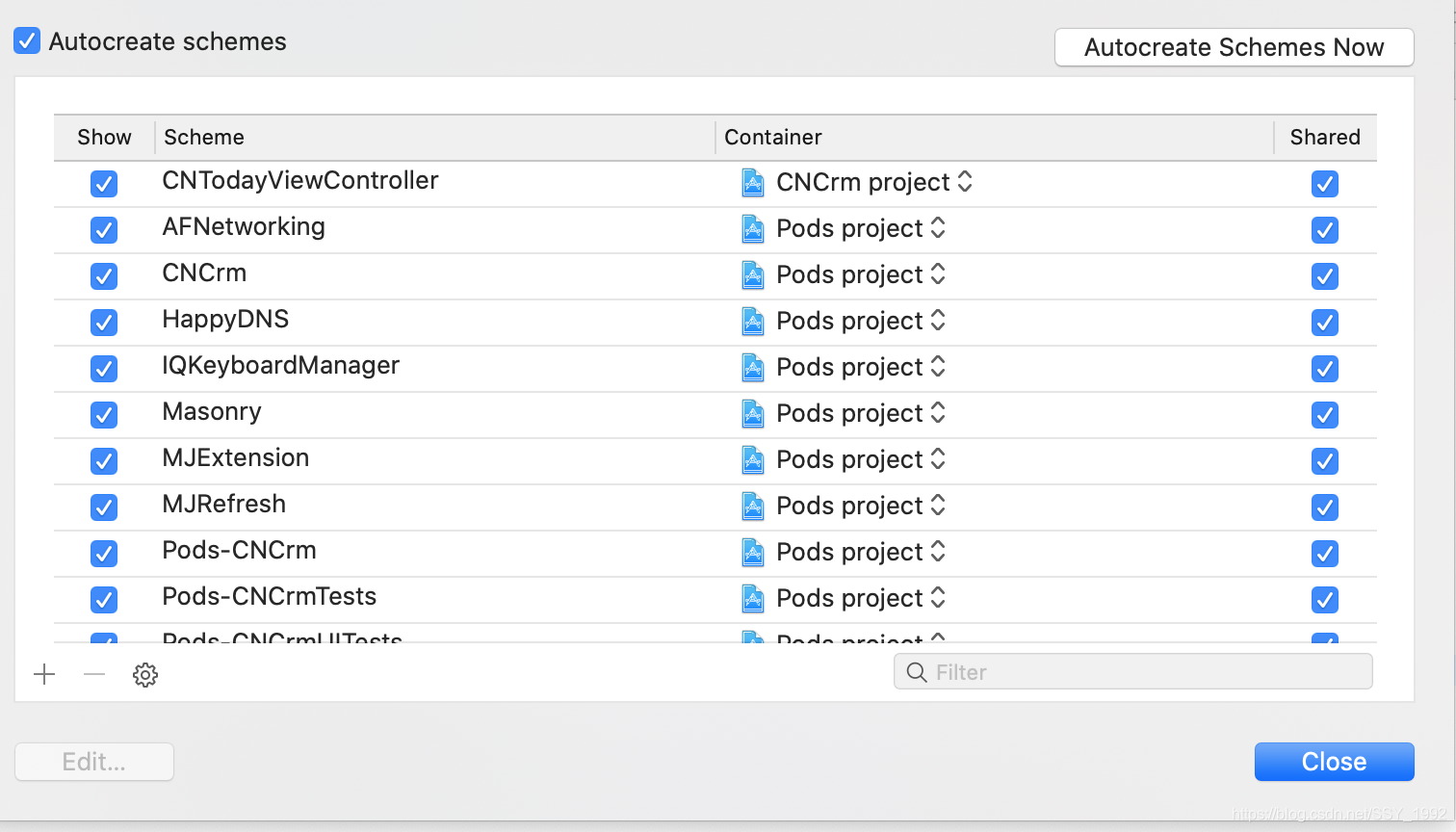The height and width of the screenshot is (832, 1456).
Task: Select the Masonry scheme name
Action: coord(212,411)
